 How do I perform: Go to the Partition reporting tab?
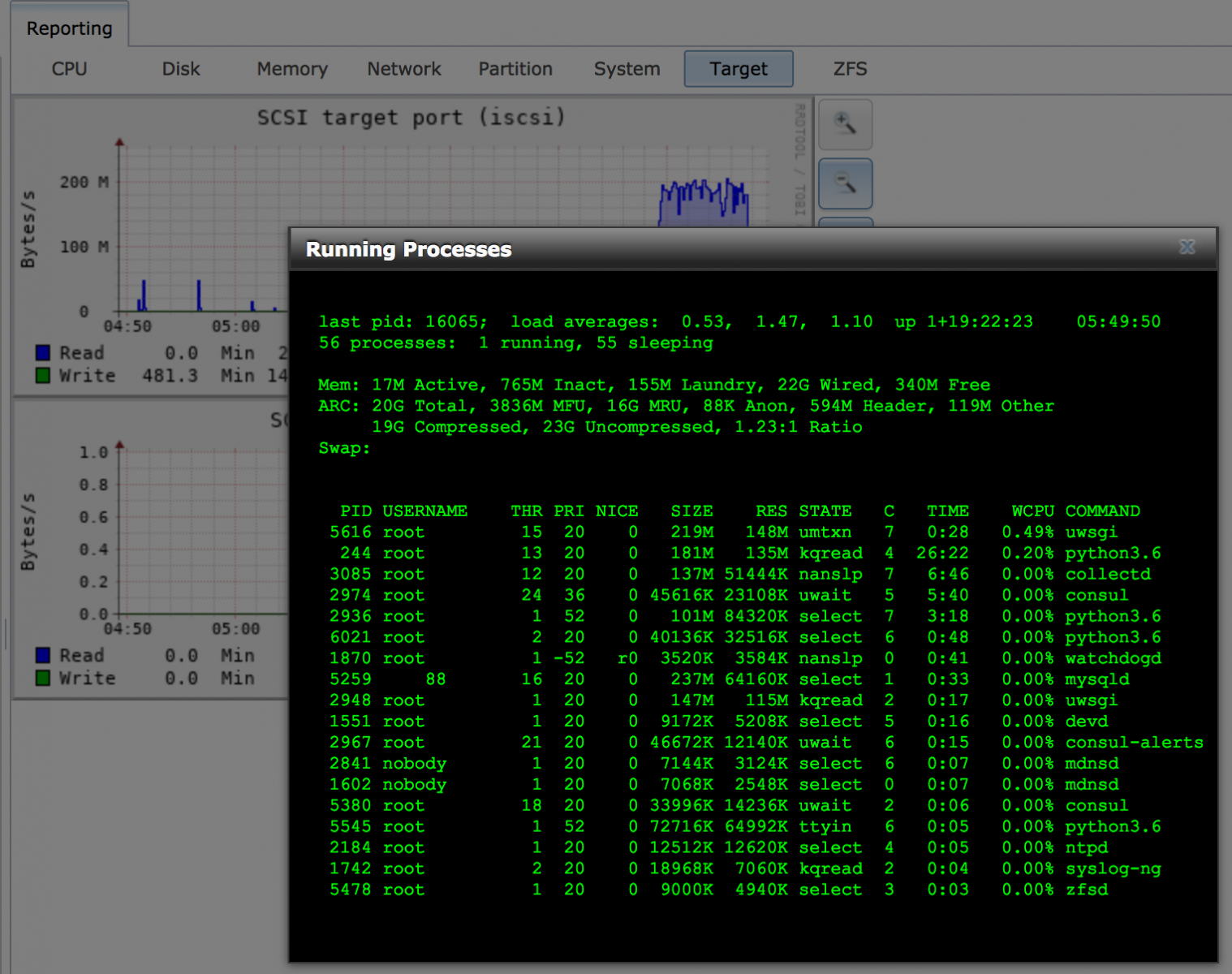tap(515, 69)
